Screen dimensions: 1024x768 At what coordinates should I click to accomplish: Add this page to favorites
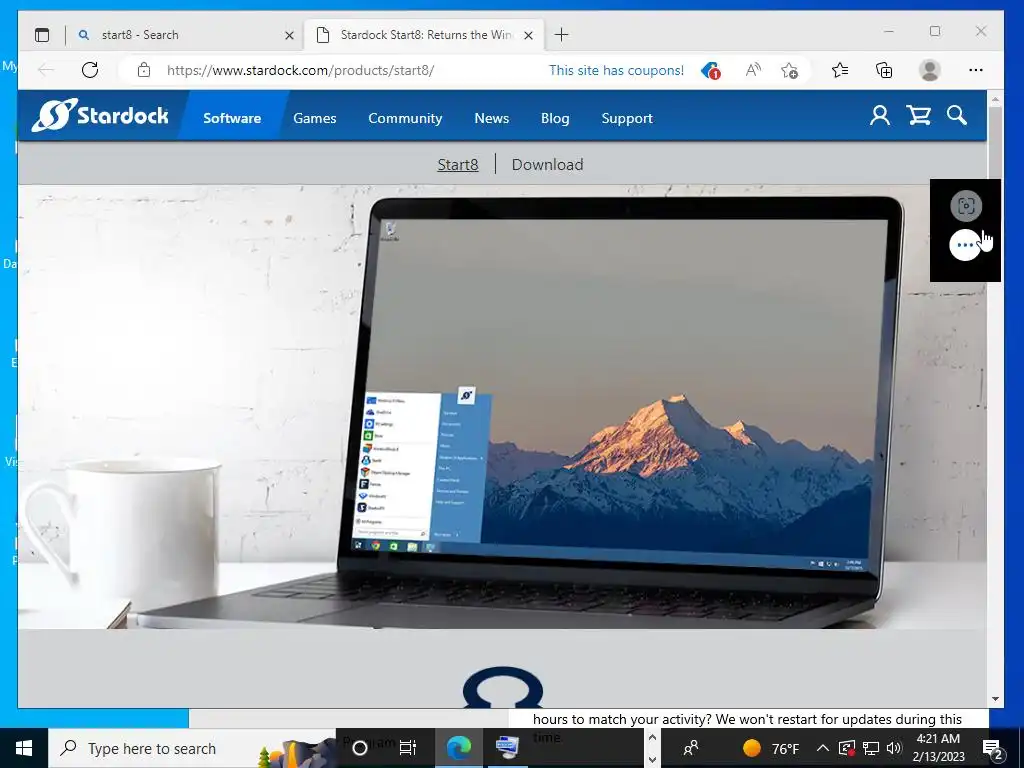[x=790, y=70]
